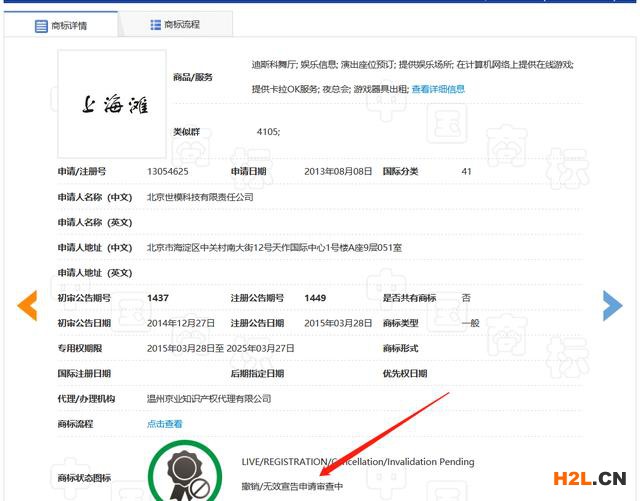Click the agency name 温州京业知识产权代理有限公司
Image resolution: width=640 pixels, height=501 pixels.
point(209,399)
